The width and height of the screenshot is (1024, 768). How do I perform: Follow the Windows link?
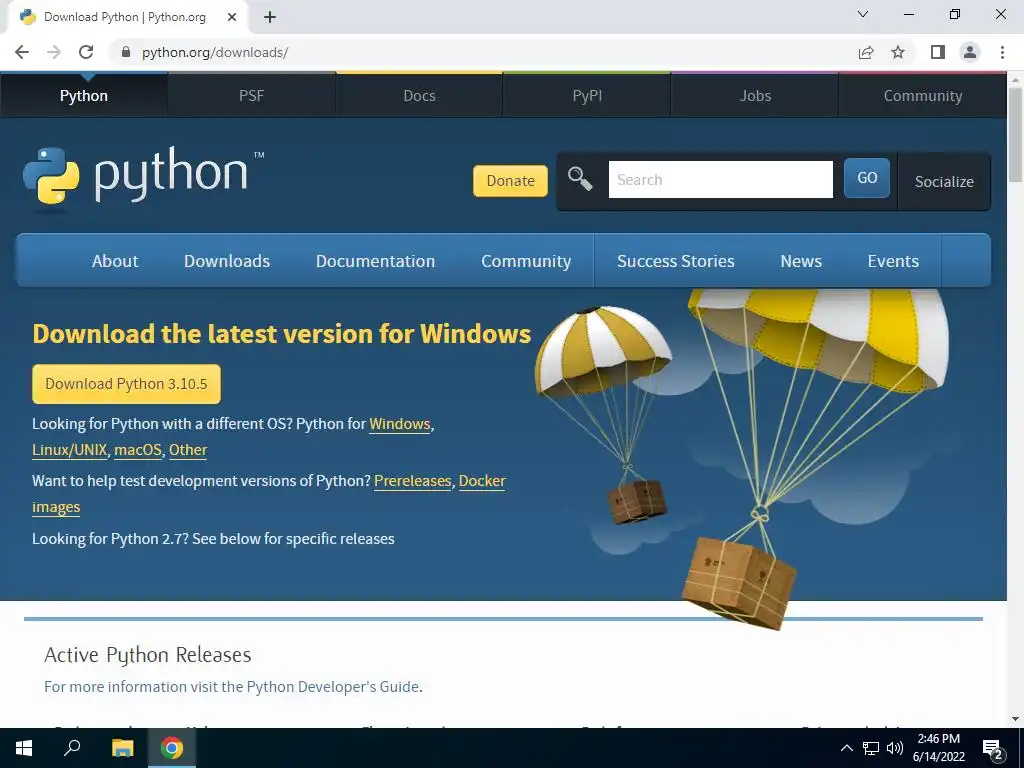click(x=400, y=424)
